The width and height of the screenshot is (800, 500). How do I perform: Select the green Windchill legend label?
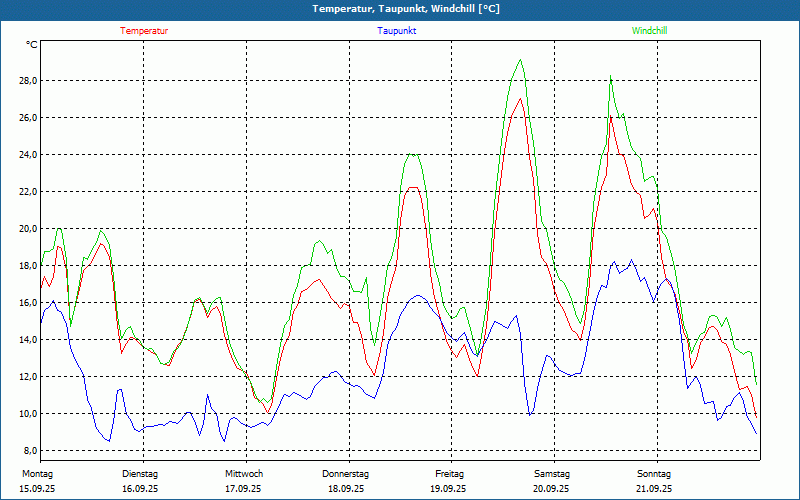coord(649,31)
